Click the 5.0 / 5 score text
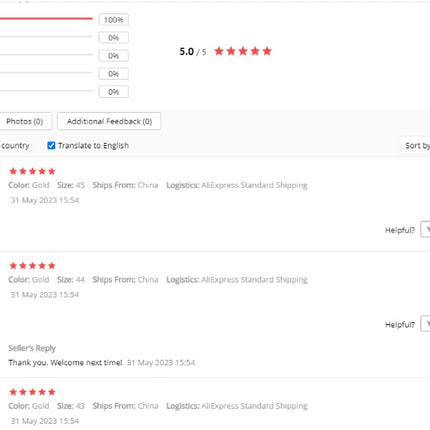430x430 pixels. click(x=193, y=52)
